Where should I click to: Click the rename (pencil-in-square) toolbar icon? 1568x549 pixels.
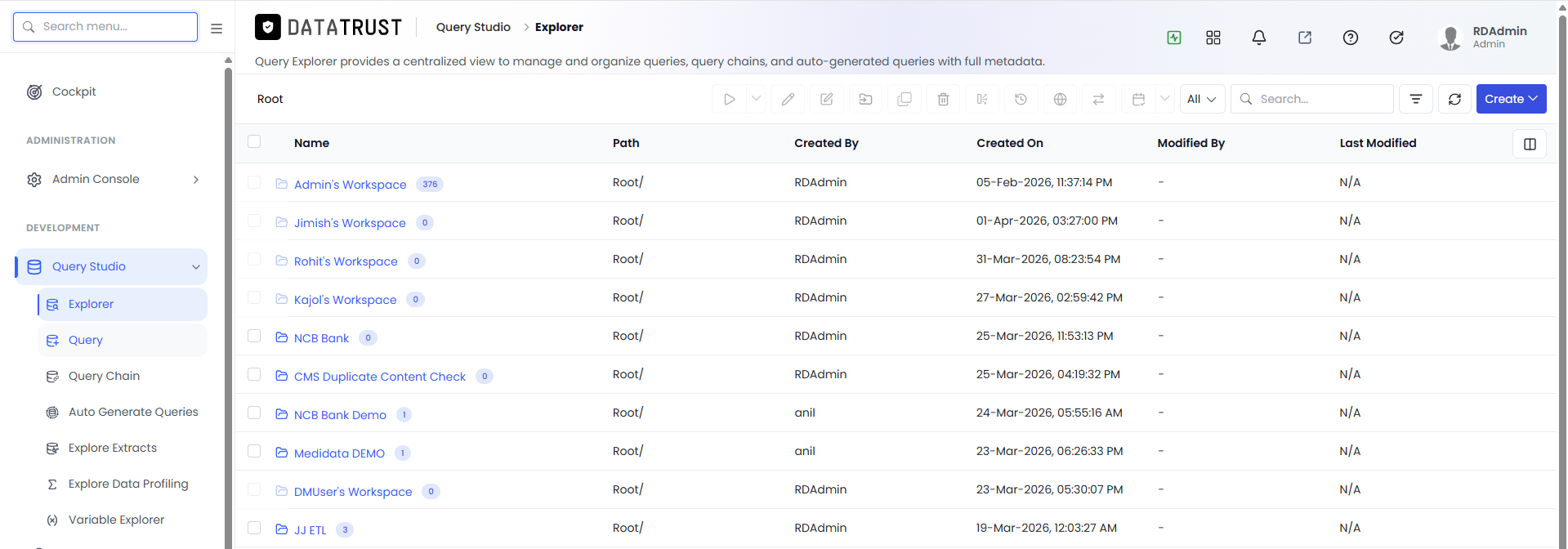(827, 99)
